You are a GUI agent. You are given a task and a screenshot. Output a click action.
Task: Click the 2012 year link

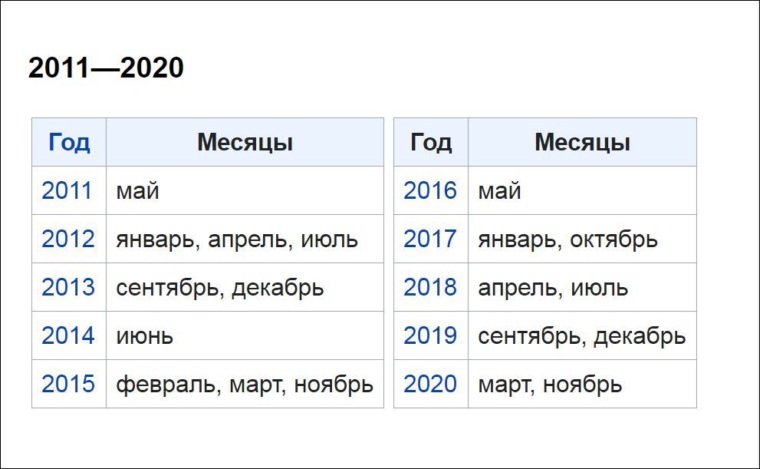pos(67,239)
